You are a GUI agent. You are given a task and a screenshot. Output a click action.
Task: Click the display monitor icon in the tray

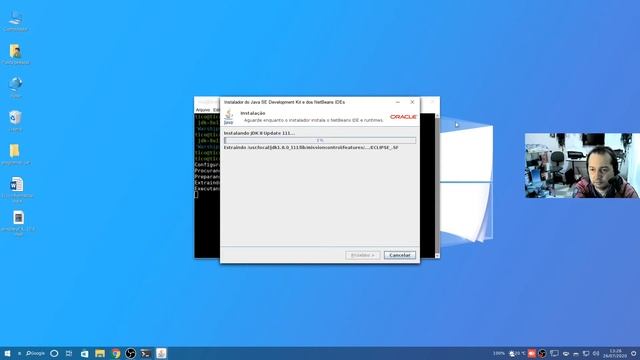(x=554, y=353)
